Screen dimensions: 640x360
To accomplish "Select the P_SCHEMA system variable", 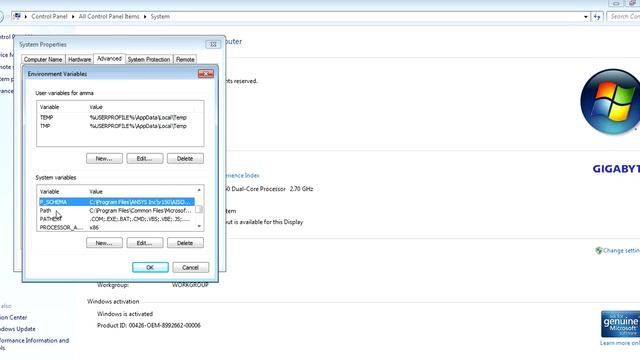I will tap(117, 202).
